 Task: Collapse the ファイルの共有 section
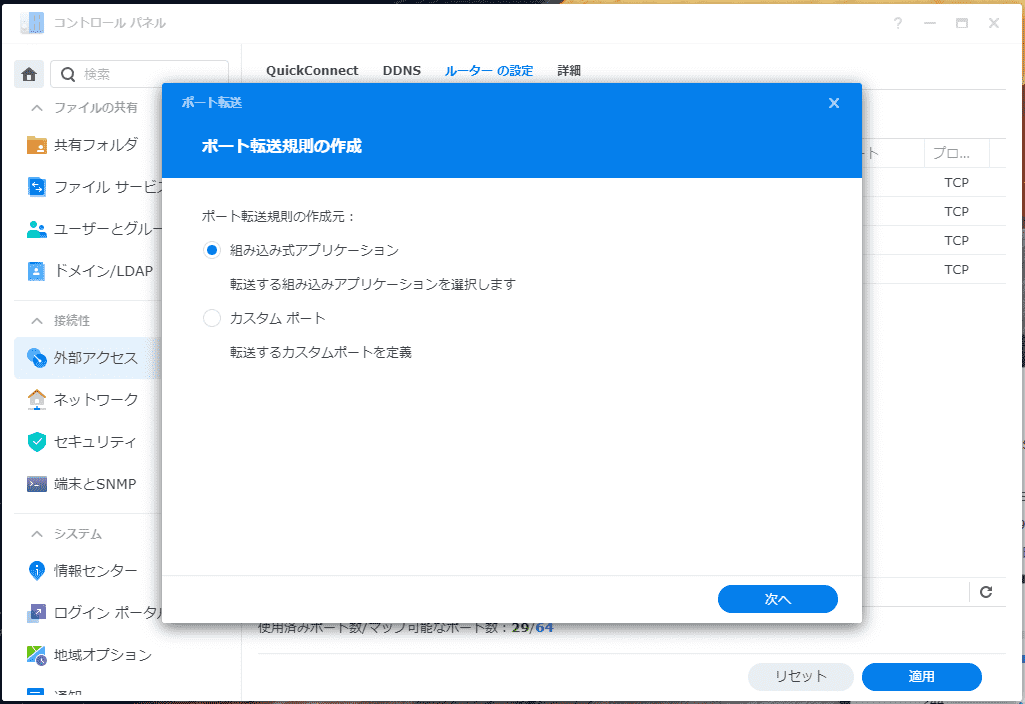tap(37, 108)
